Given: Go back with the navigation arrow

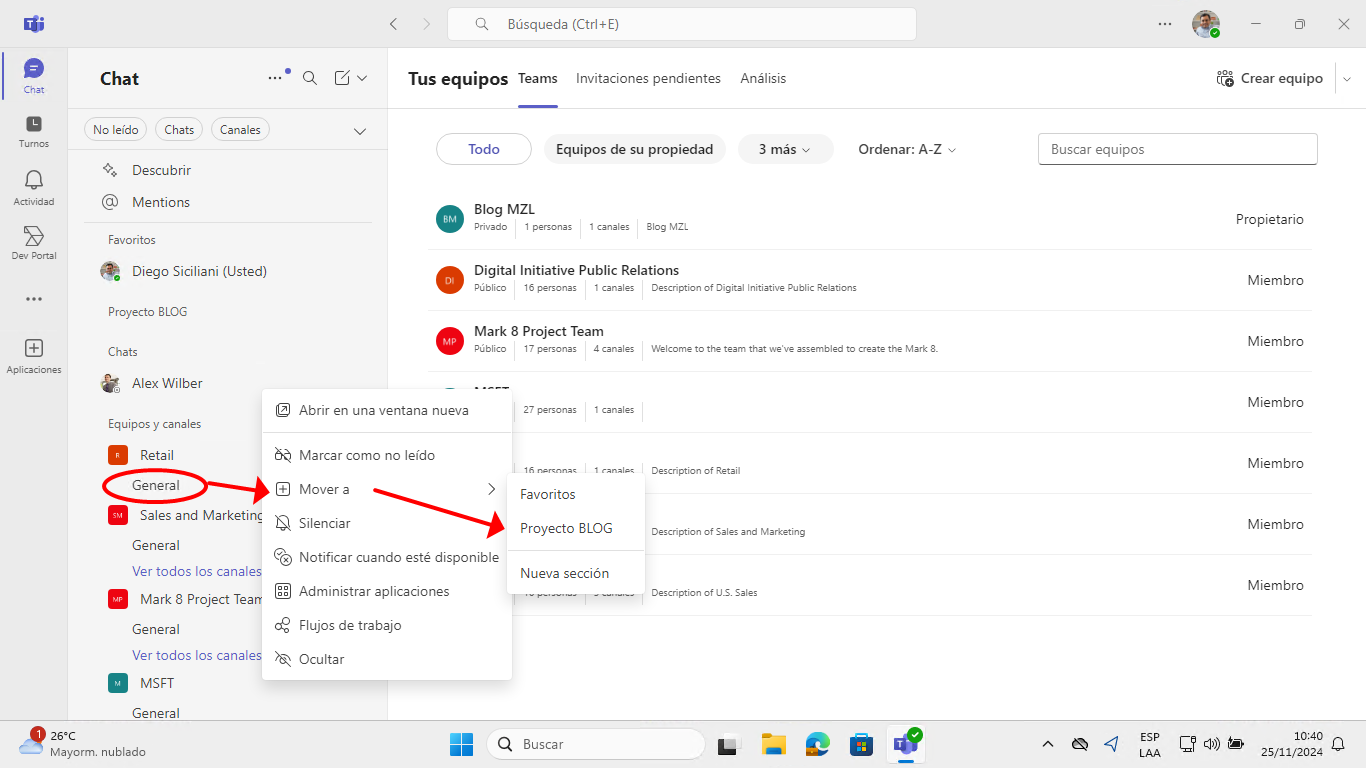Looking at the screenshot, I should (394, 24).
